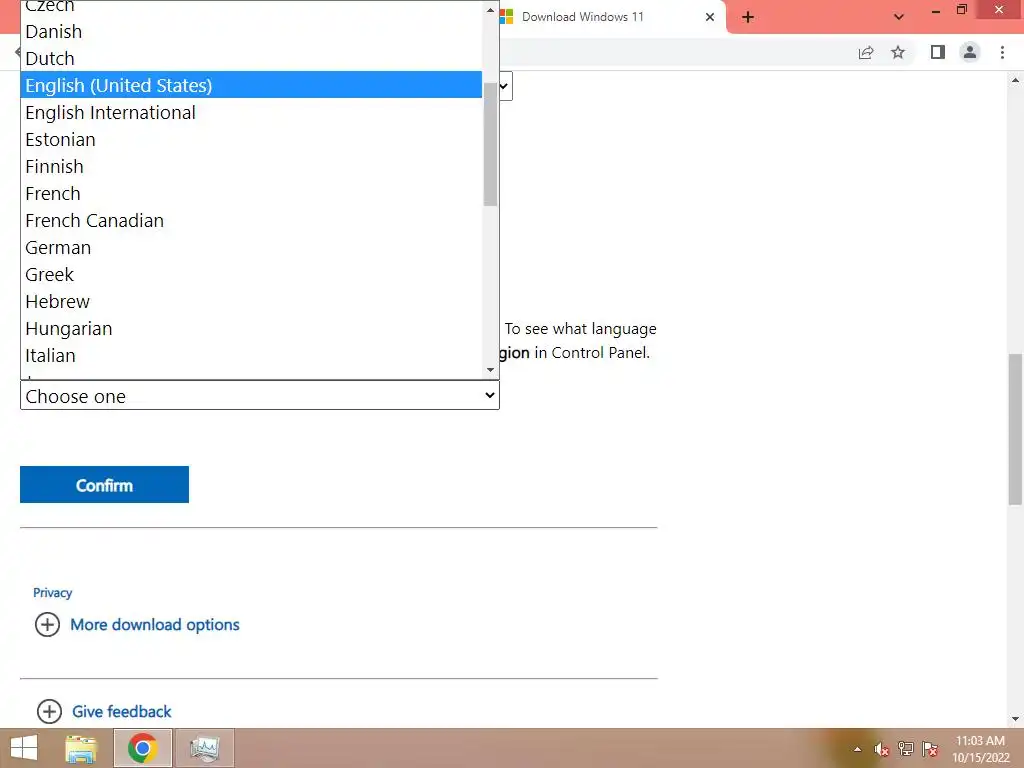This screenshot has width=1024, height=768.
Task: Select Finnish in the dropdown list
Action: (251, 167)
